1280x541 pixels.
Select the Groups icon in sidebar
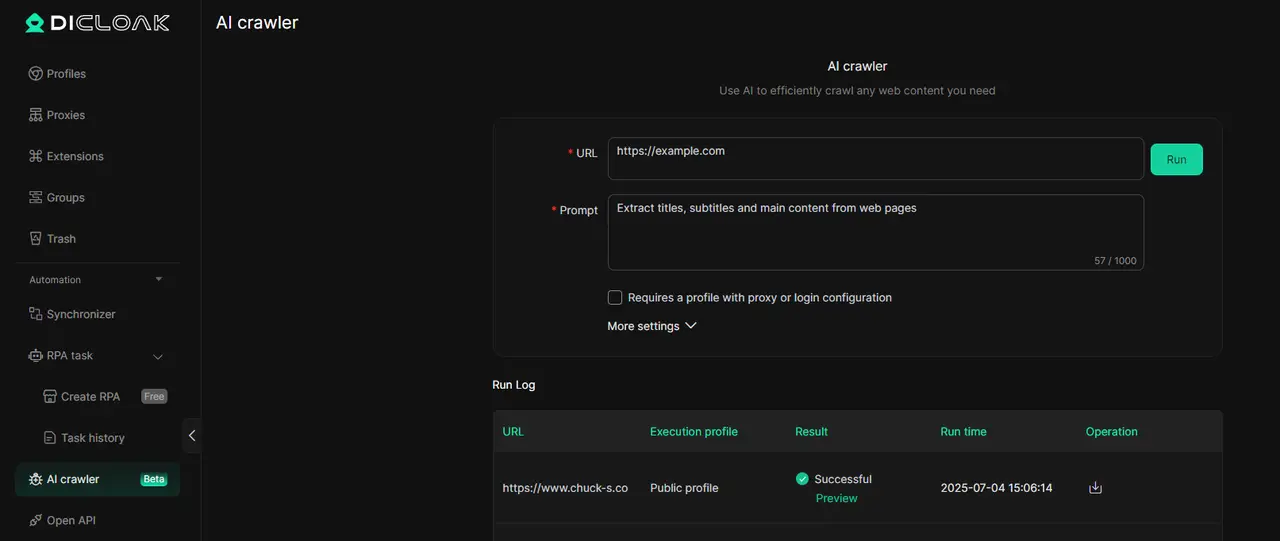point(36,198)
